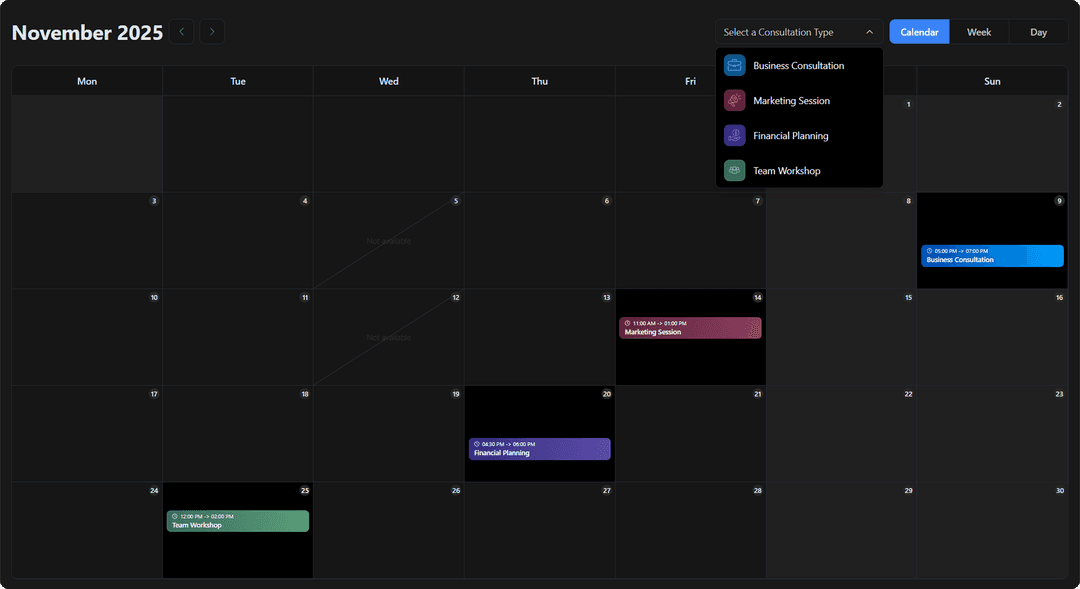
Task: Open the Team Workshop event on the 25th
Action: tap(237, 521)
